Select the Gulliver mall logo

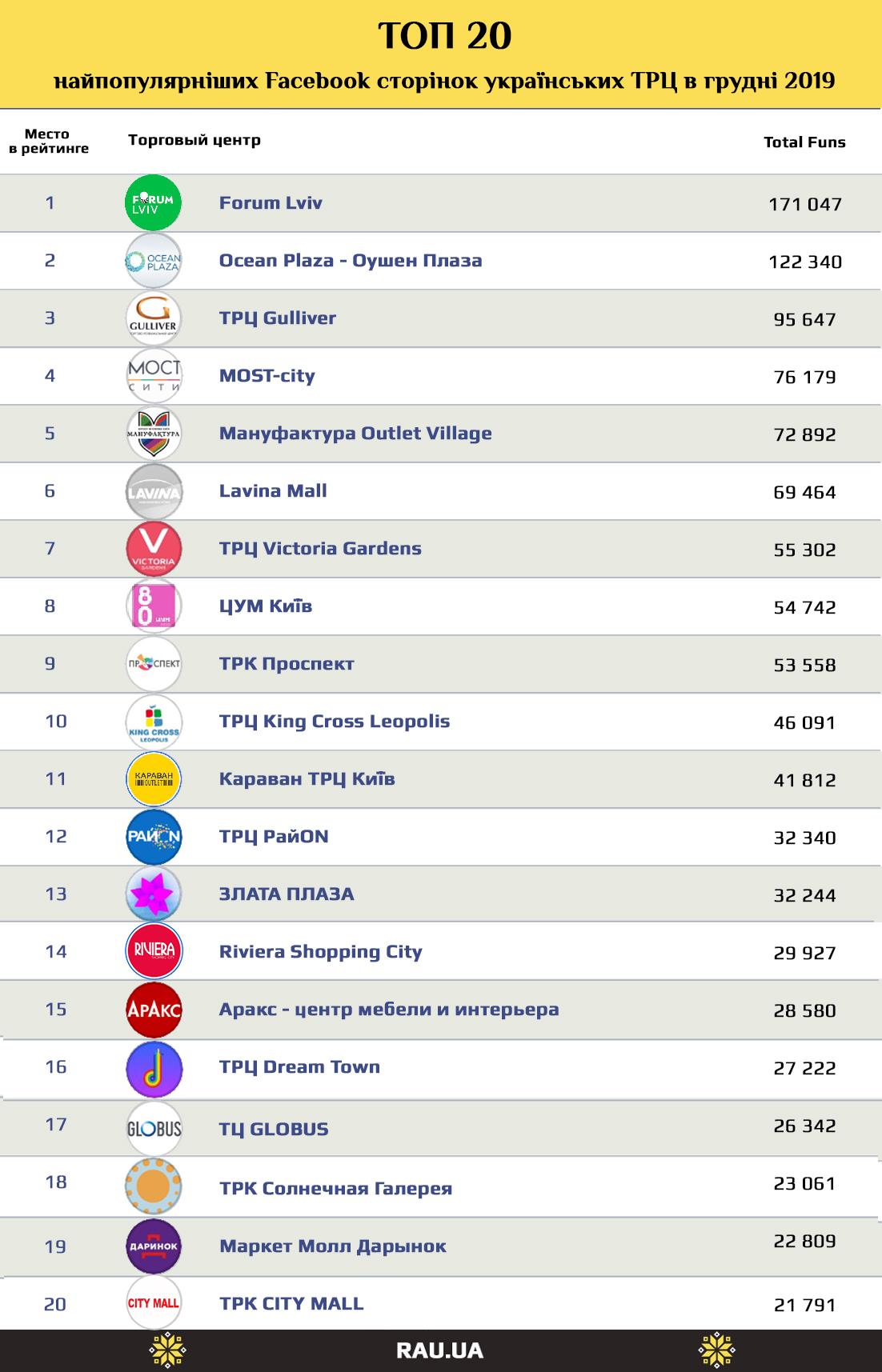click(154, 318)
